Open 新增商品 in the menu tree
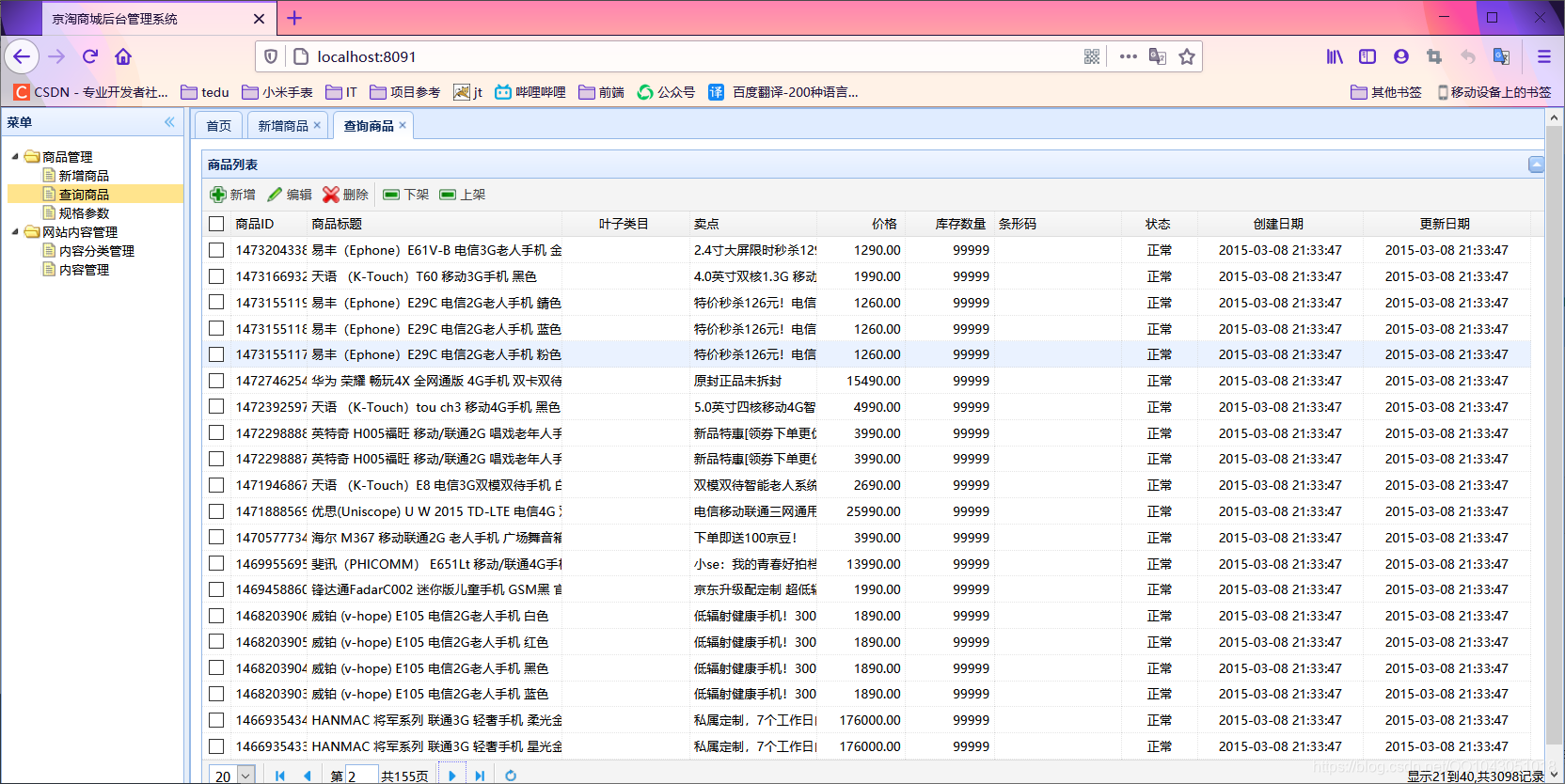 pos(84,176)
